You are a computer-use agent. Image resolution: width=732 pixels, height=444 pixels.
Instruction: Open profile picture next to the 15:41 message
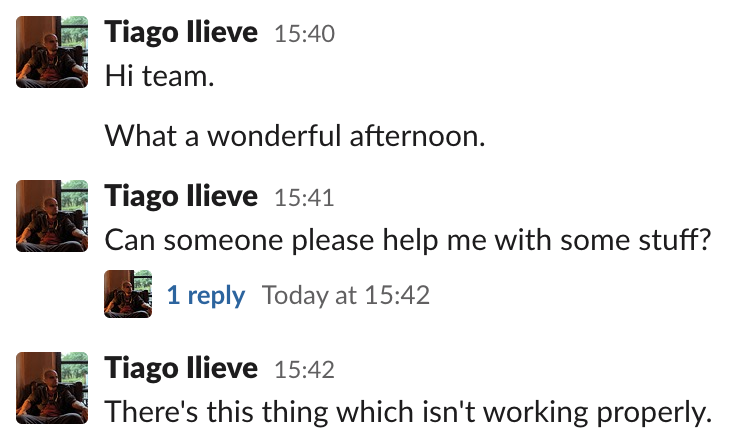[52, 215]
